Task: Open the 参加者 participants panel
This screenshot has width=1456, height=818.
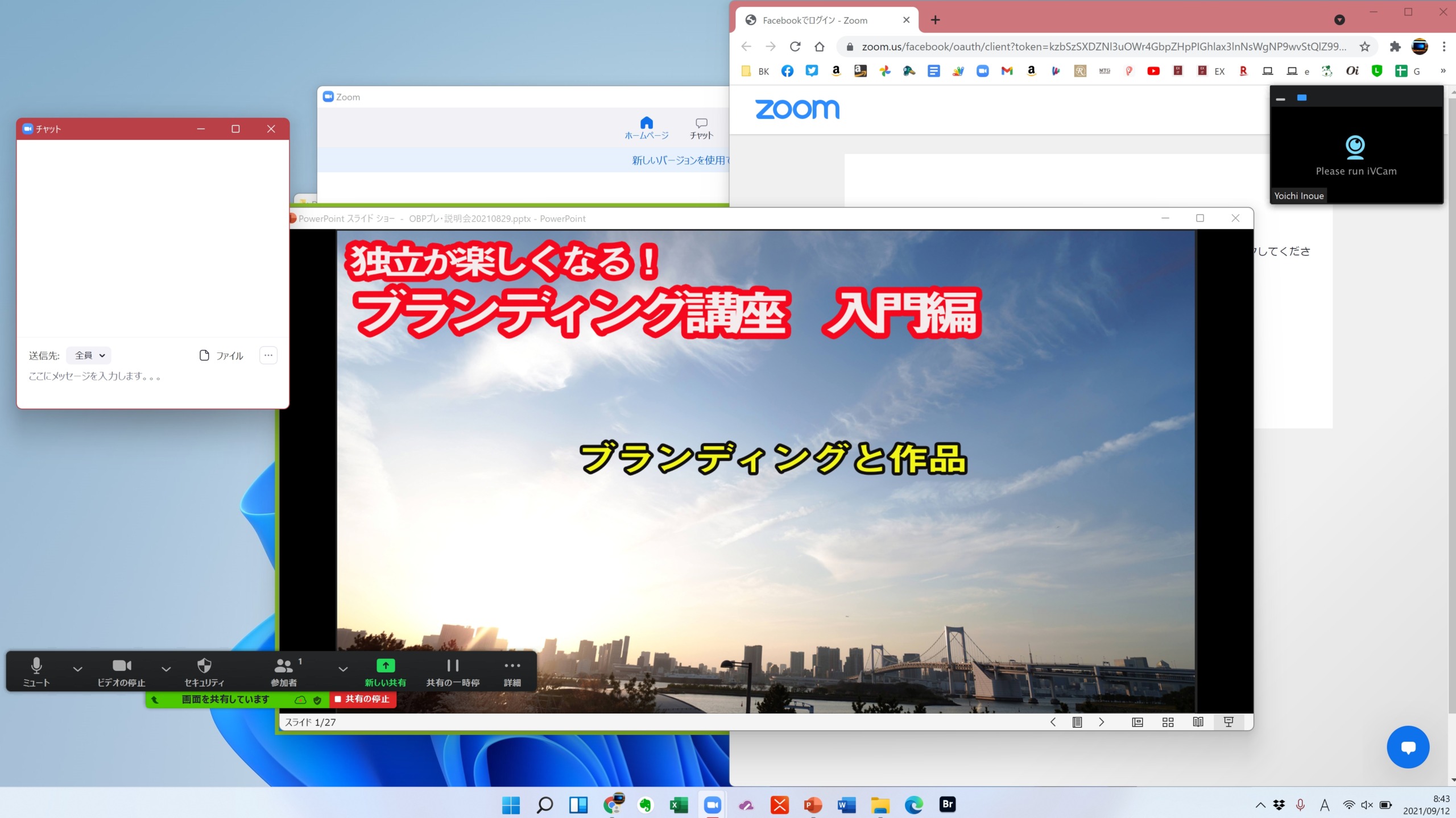Action: tap(284, 671)
